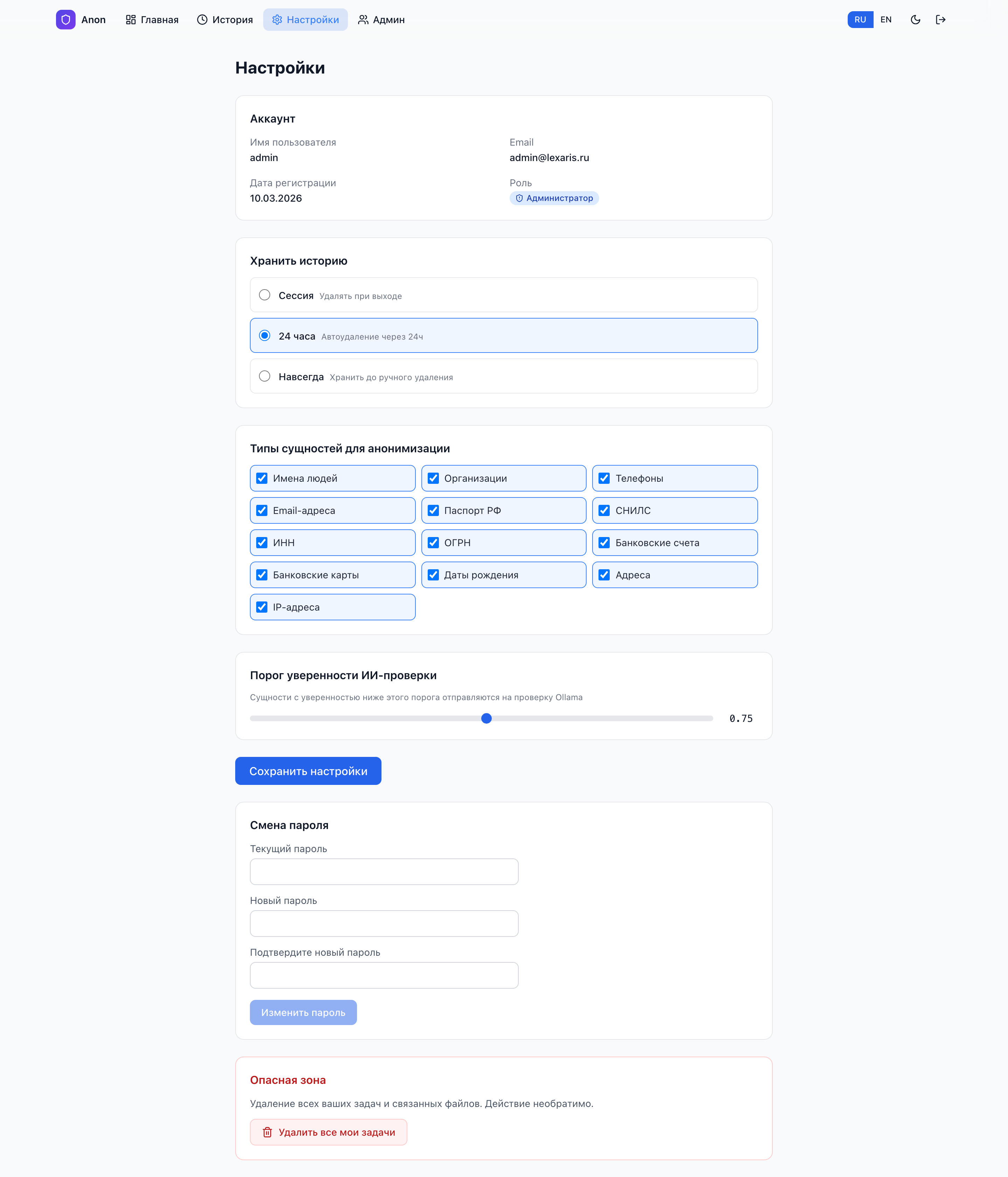The image size is (1008, 1177).
Task: Disable the ОГРН entity checkbox
Action: coord(433,543)
